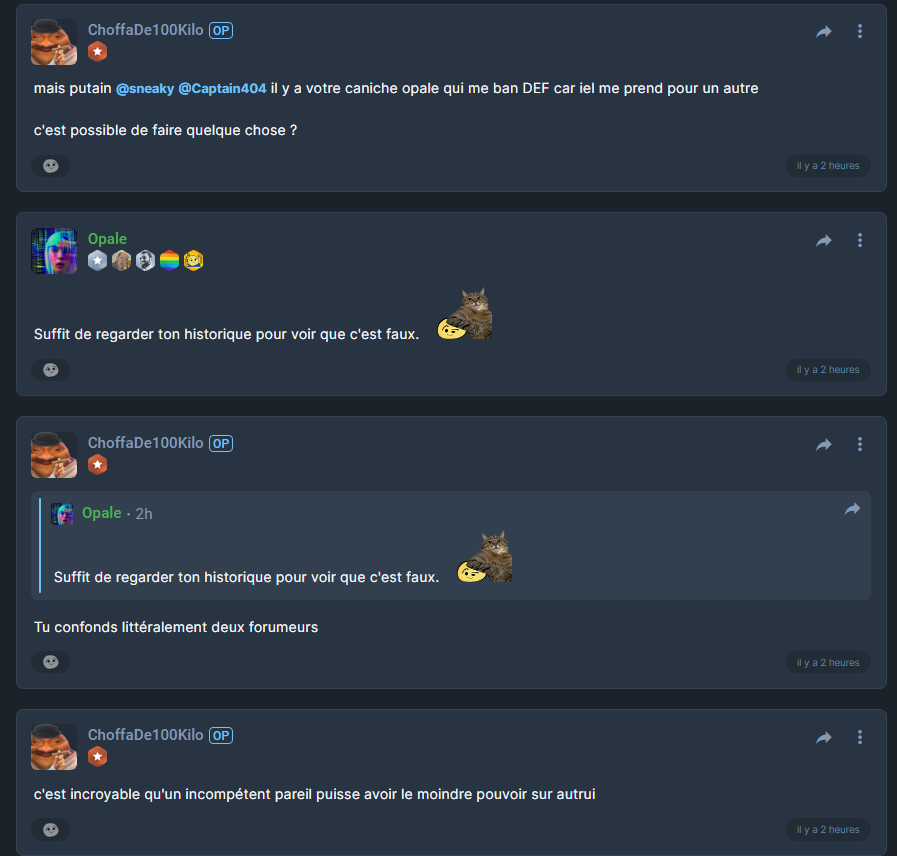The image size is (897, 856).
Task: Click the @Captain404 mention link
Action: [x=222, y=88]
